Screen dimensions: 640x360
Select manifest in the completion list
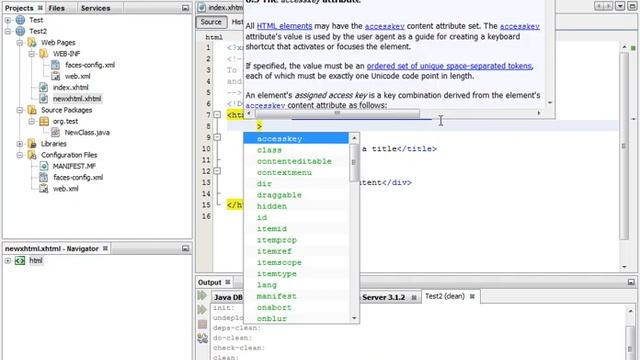click(x=296, y=296)
